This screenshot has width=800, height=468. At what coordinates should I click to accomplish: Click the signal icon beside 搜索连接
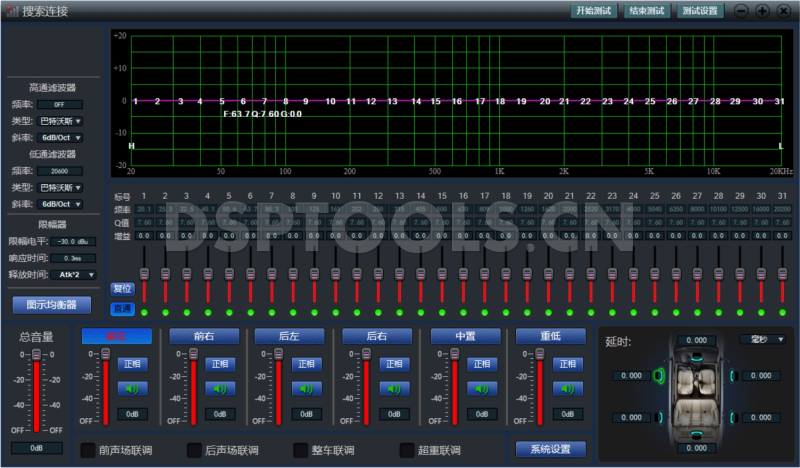(x=13, y=11)
